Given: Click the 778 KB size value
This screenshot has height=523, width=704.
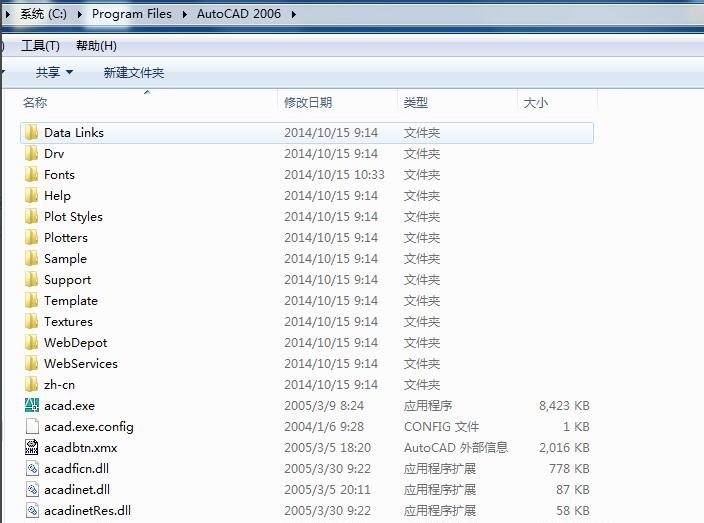Looking at the screenshot, I should [x=569, y=469].
